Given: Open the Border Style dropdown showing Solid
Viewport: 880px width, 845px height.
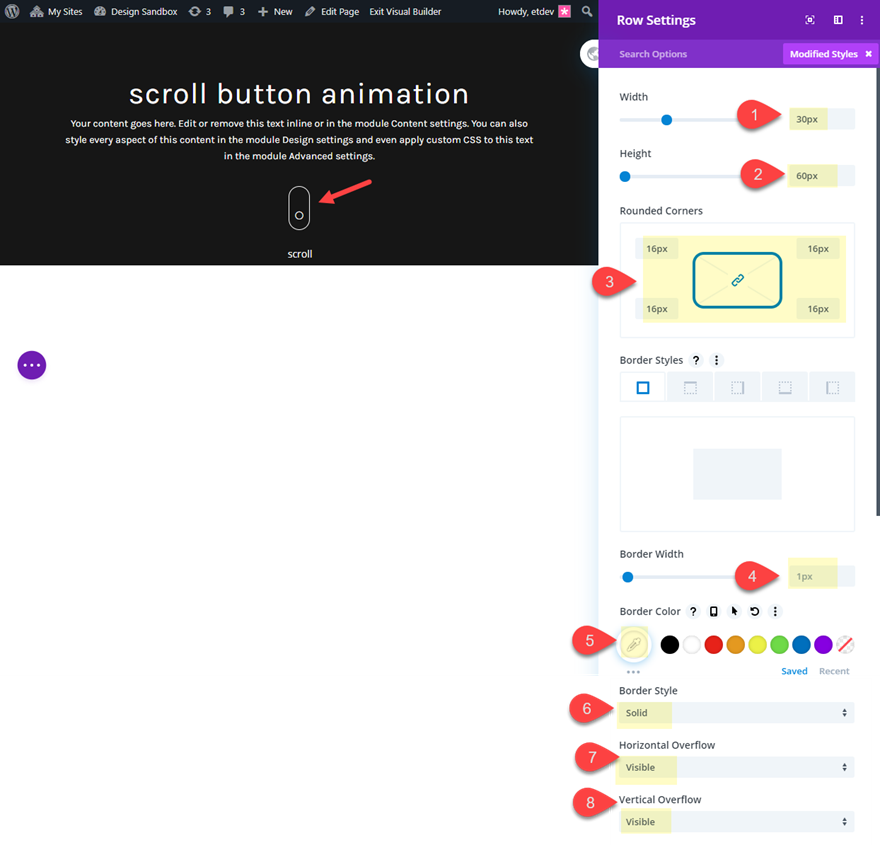Looking at the screenshot, I should (737, 713).
